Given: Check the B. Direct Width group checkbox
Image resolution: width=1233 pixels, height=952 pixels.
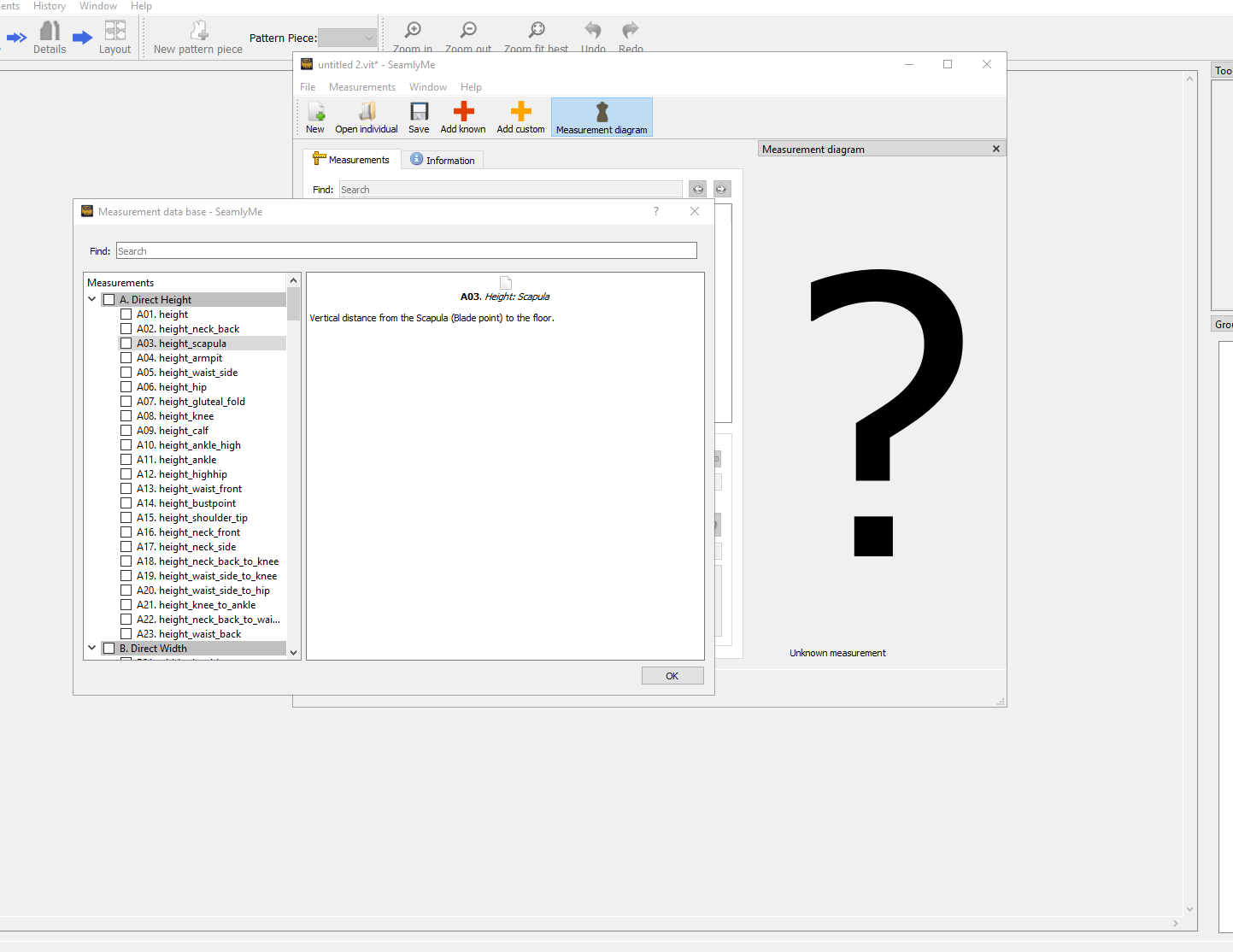Looking at the screenshot, I should coord(109,649).
